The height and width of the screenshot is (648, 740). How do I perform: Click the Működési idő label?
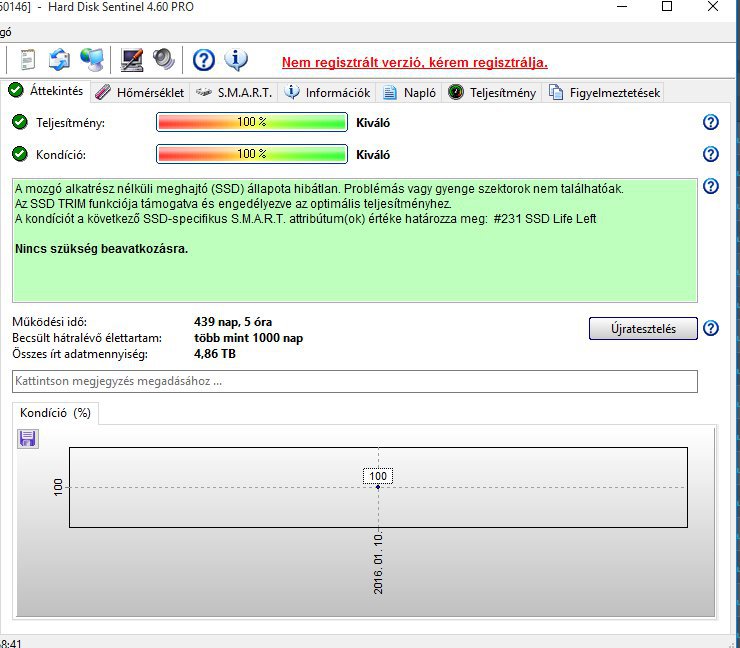coord(50,322)
